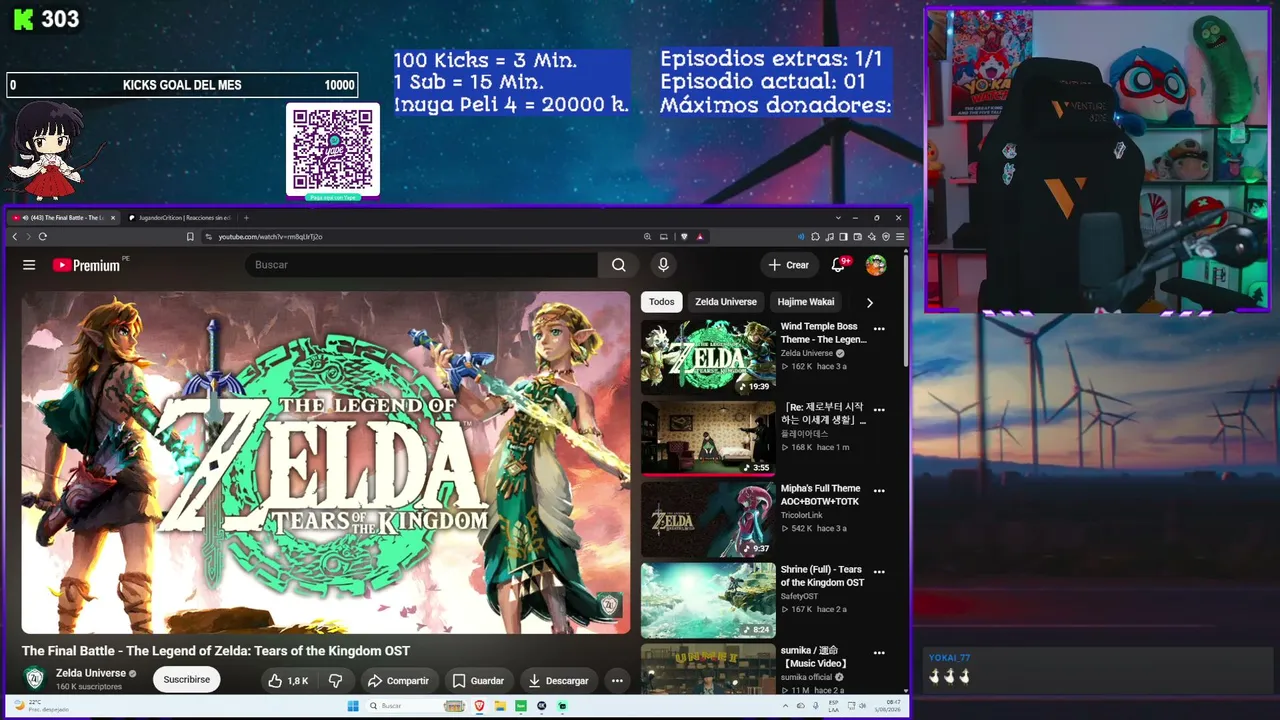
Task: Open the Crear dropdown button
Action: [x=788, y=265]
